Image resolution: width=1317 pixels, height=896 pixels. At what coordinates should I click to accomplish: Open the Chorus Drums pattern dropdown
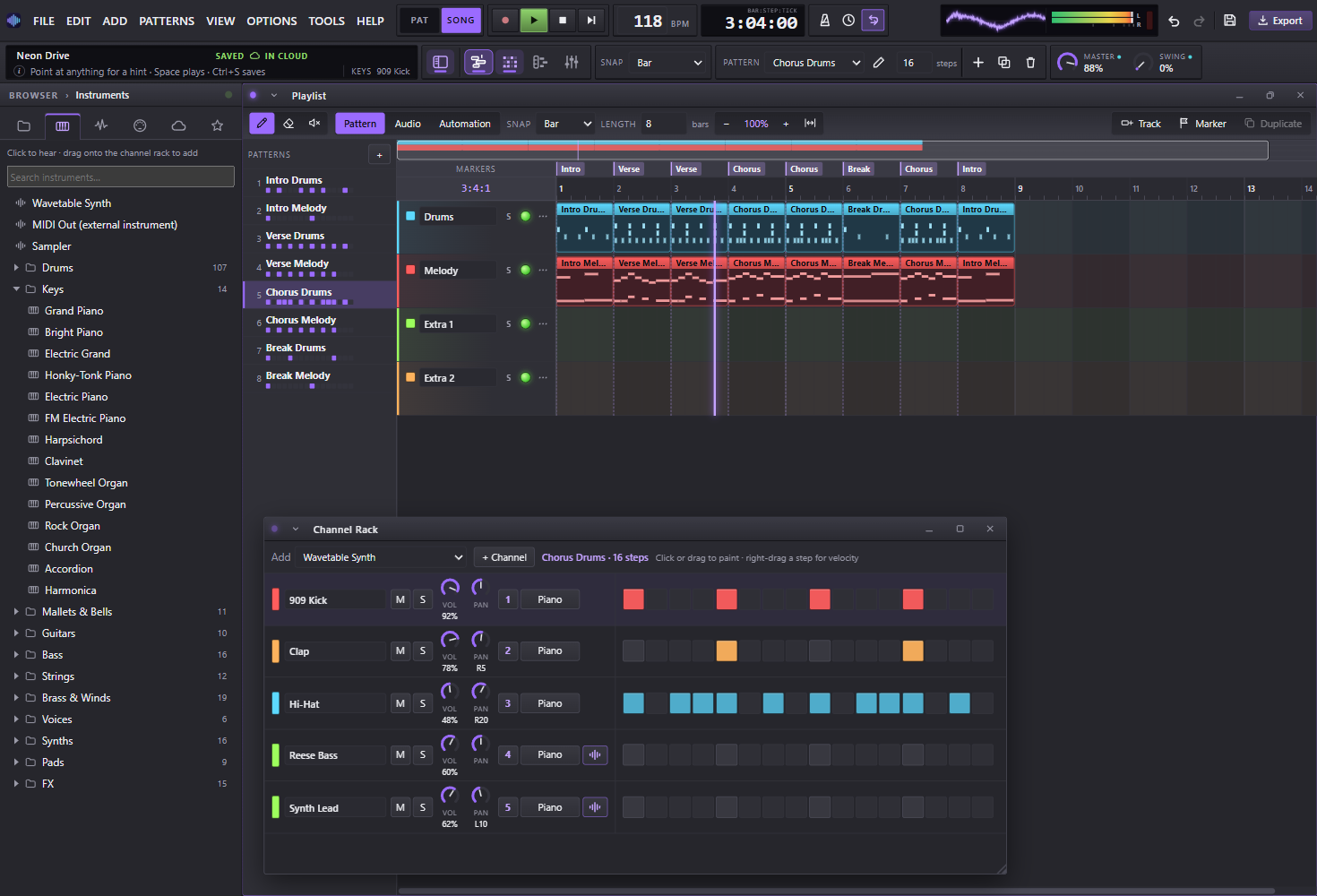815,63
